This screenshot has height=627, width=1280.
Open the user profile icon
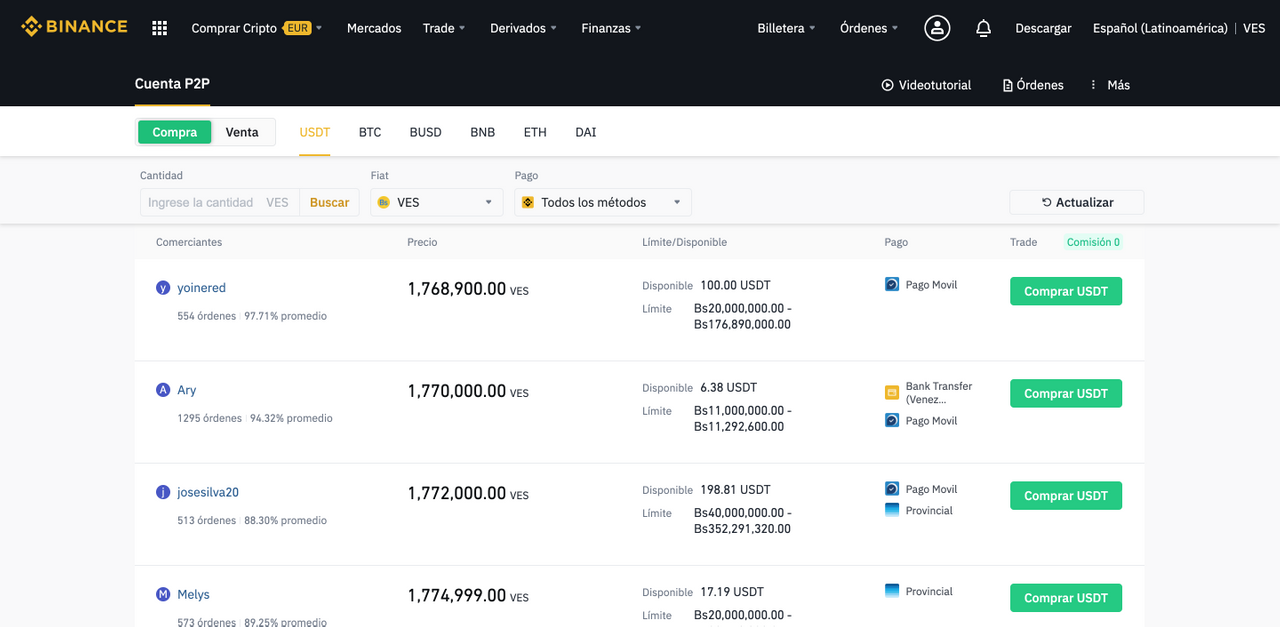937,28
